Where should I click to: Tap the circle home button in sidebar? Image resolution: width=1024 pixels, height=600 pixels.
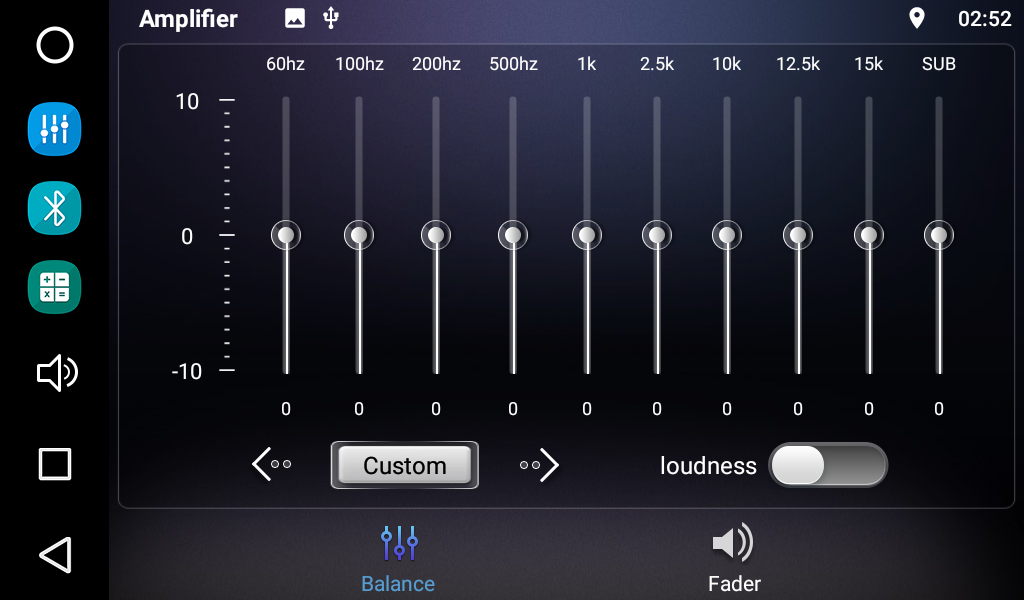55,46
